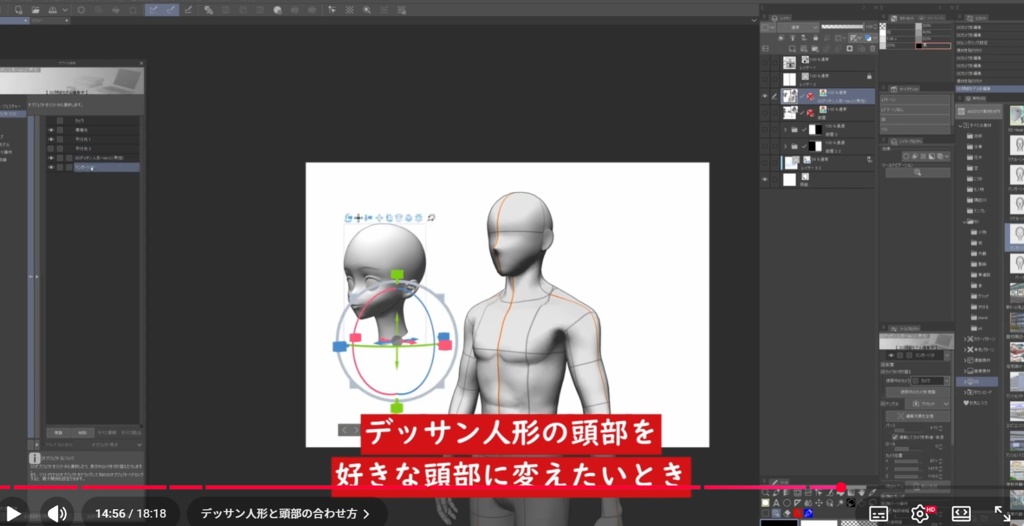Click the border effect circle icon in layer property
Screen dimensions: 1024x526
pos(908,157)
